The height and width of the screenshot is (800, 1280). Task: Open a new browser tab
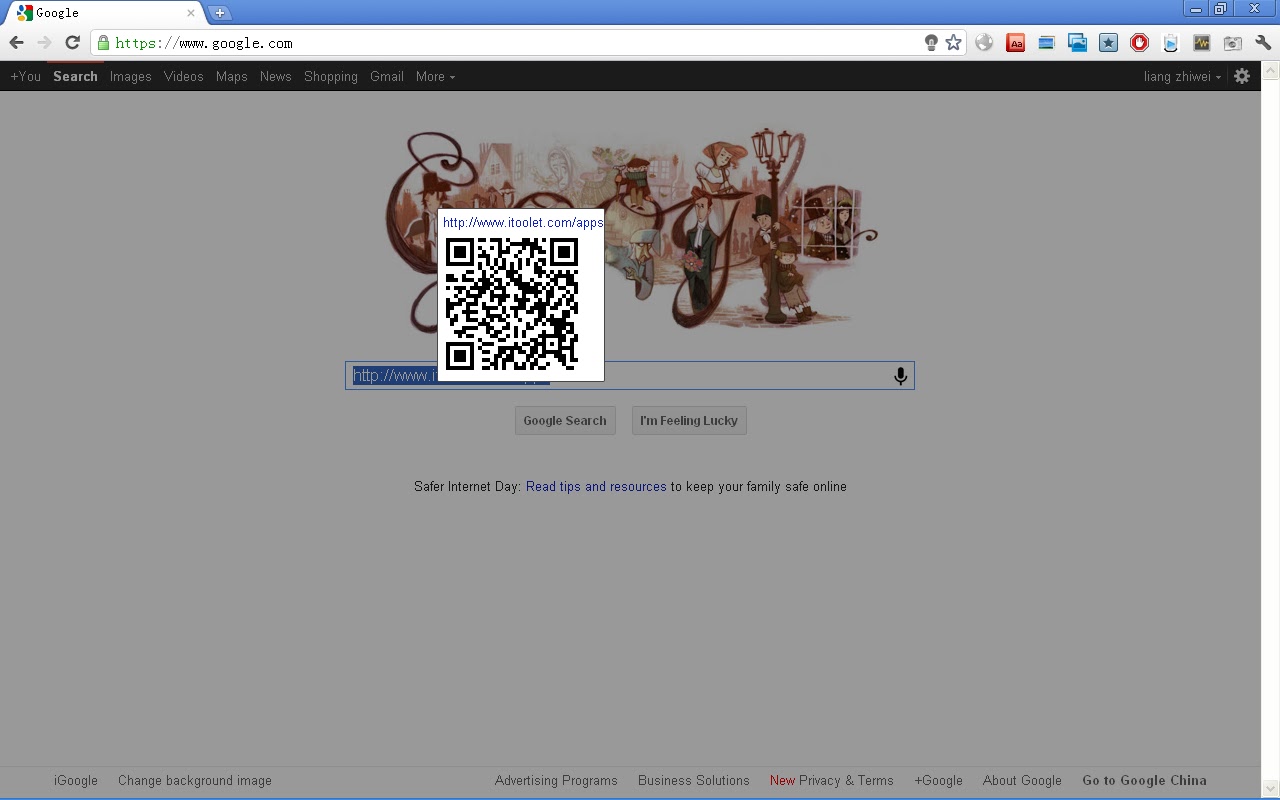(220, 13)
